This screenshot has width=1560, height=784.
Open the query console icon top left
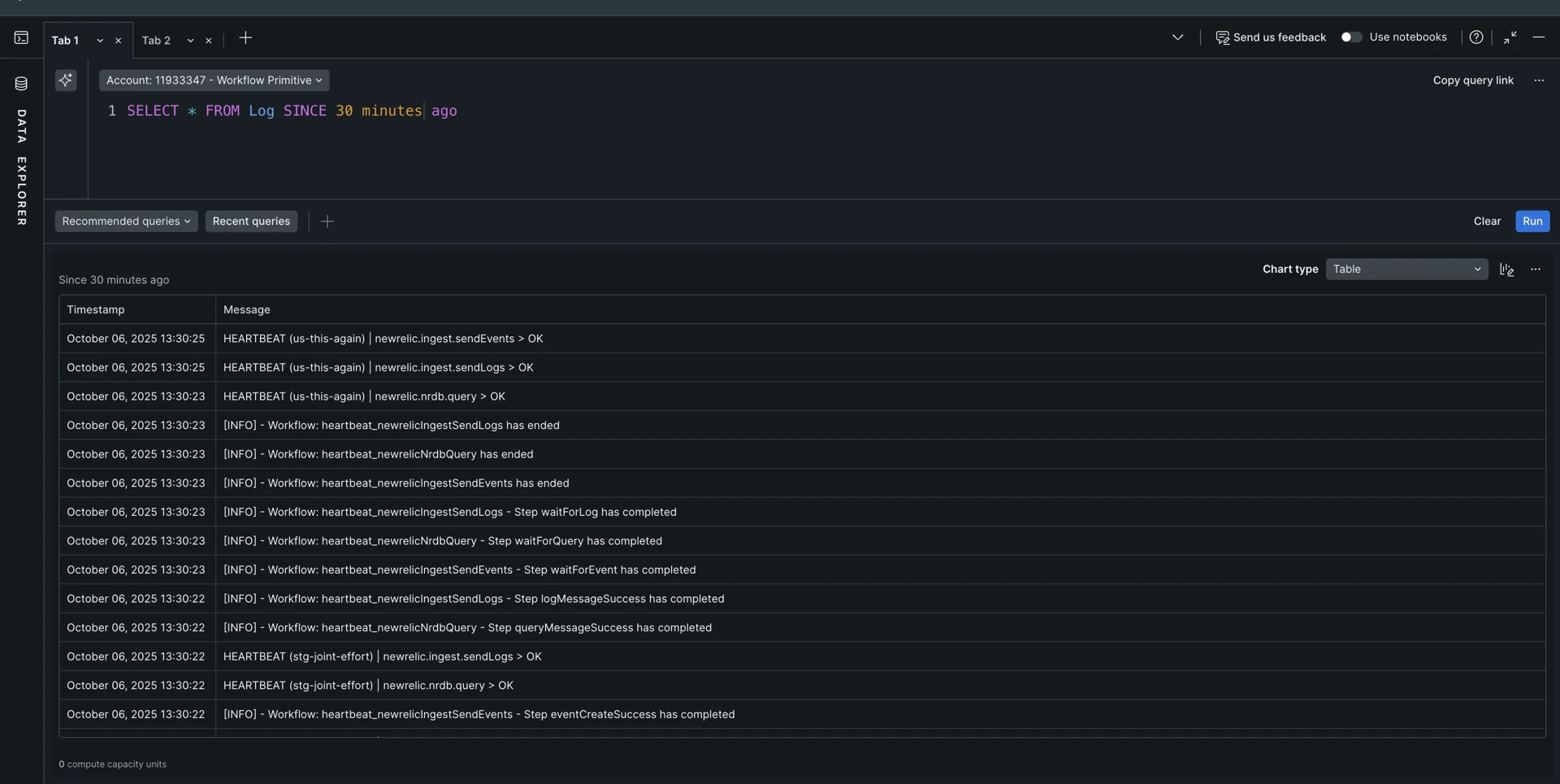(21, 37)
